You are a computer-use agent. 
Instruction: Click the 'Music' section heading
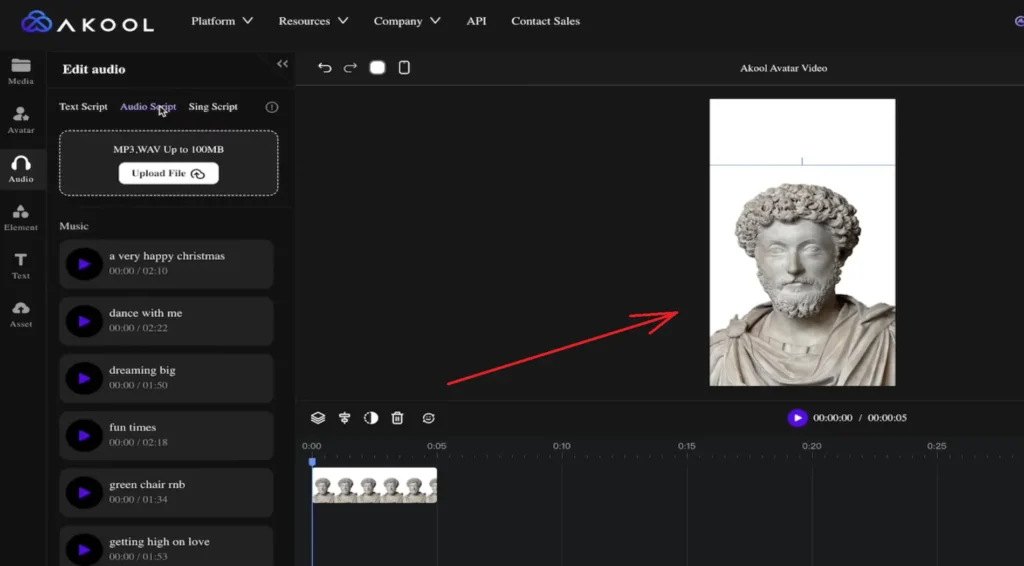[74, 226]
